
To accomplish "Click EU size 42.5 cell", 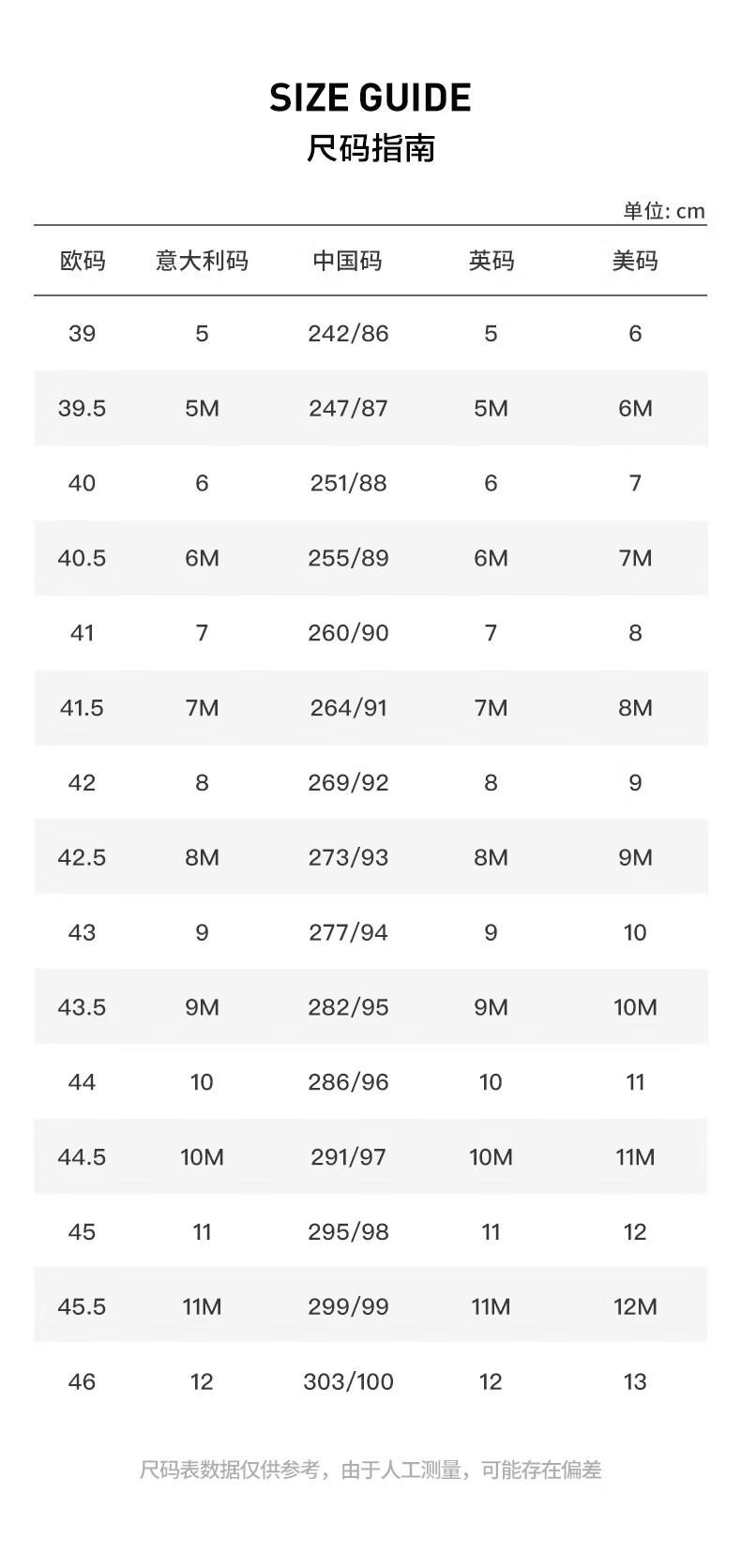I will coord(83,858).
